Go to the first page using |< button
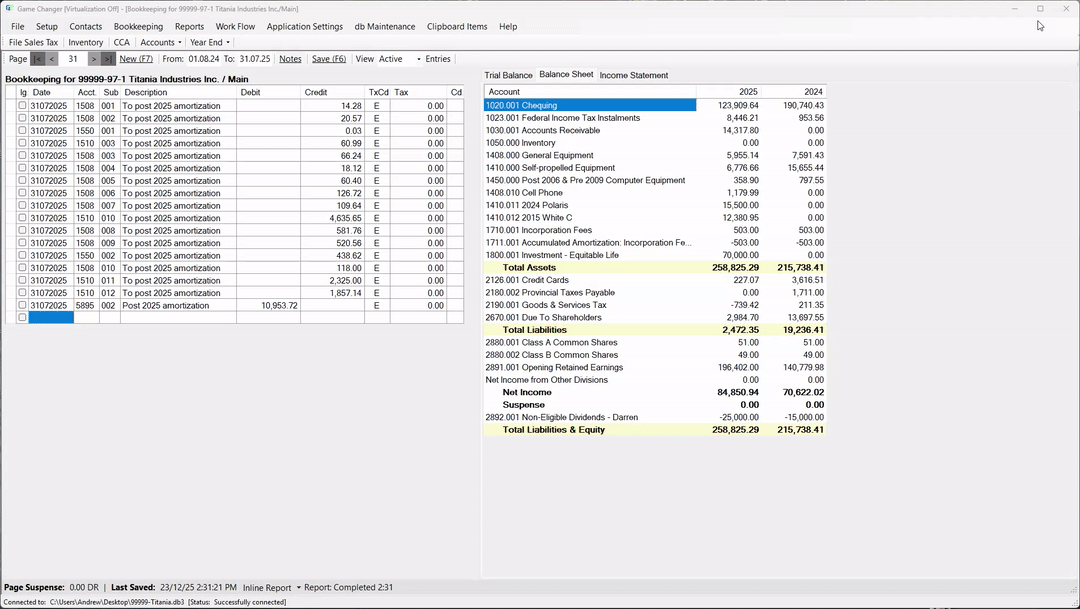 pyautogui.click(x=38, y=59)
